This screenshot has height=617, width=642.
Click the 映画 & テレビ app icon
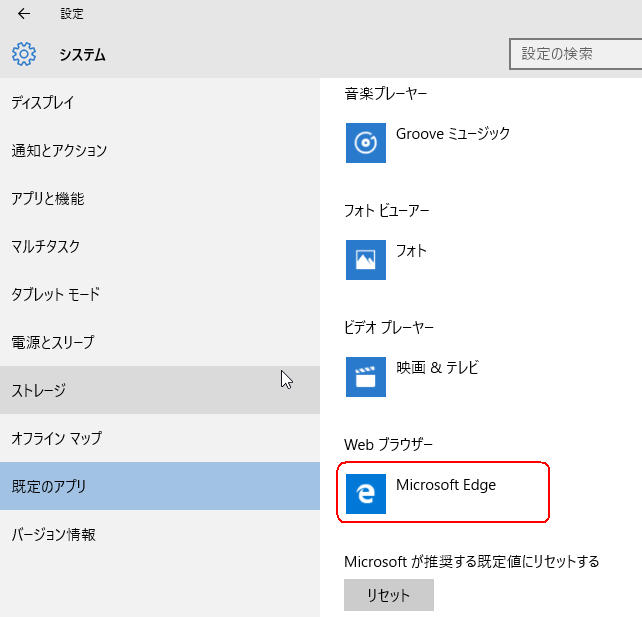point(366,377)
